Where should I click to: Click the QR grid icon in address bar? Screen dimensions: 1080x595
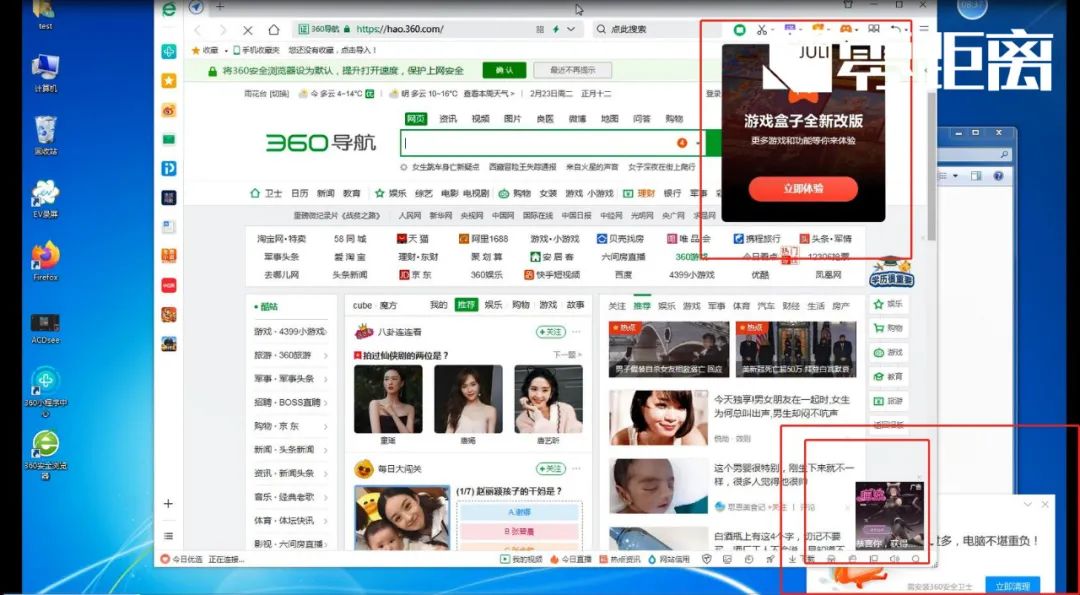pyautogui.click(x=539, y=30)
